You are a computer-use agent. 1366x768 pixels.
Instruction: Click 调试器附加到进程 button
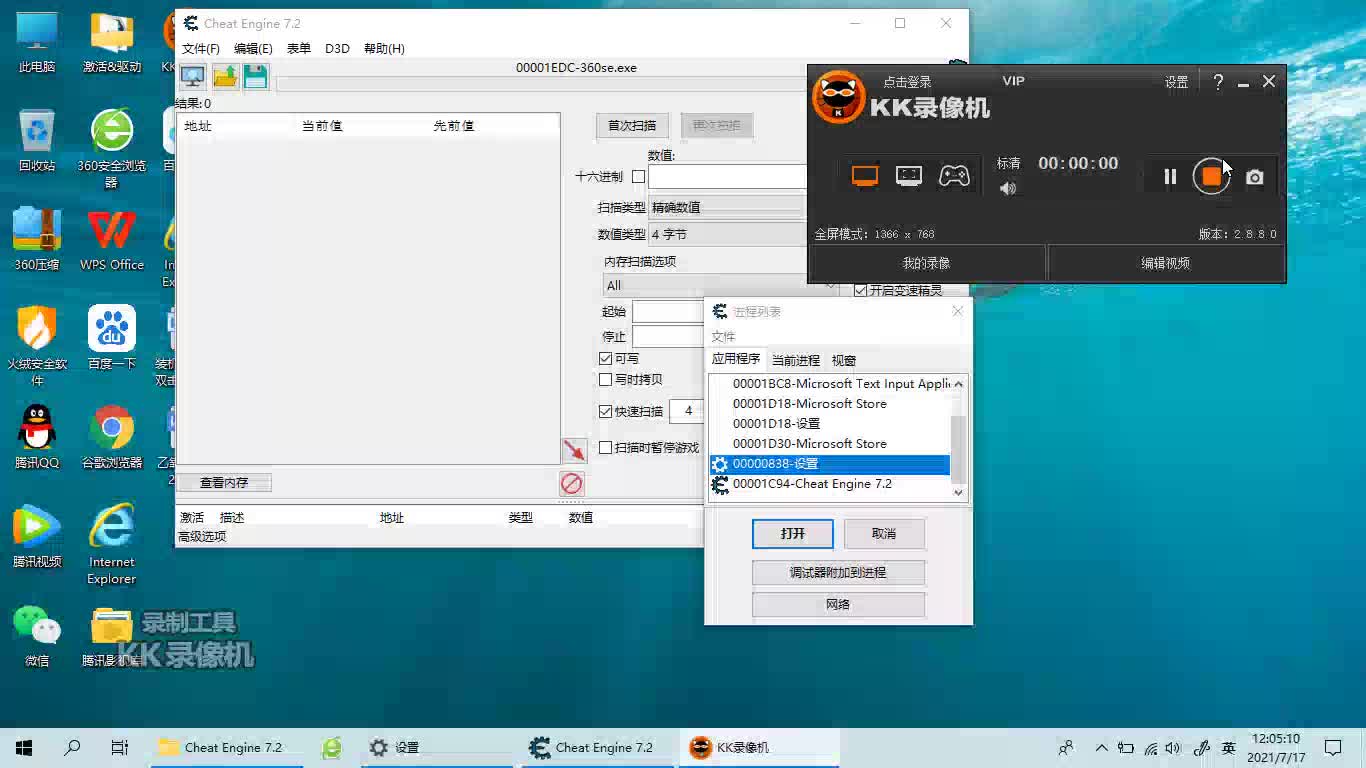(838, 573)
